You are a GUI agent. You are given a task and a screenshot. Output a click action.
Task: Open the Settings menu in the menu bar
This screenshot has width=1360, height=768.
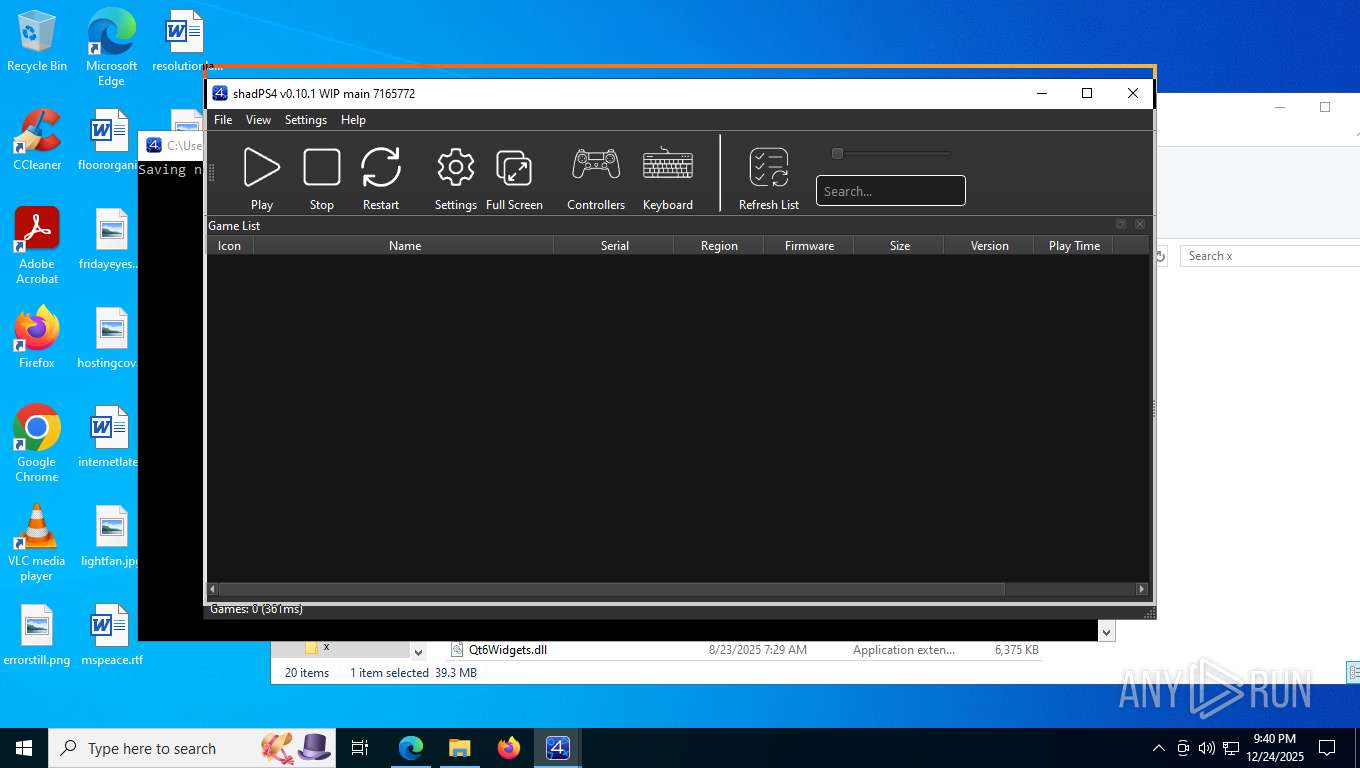tap(306, 120)
